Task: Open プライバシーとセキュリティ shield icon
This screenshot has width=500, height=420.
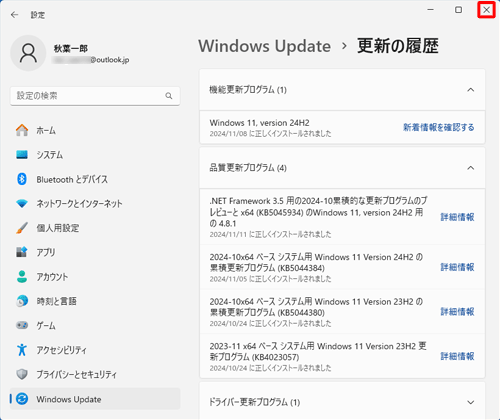Action: [22, 374]
